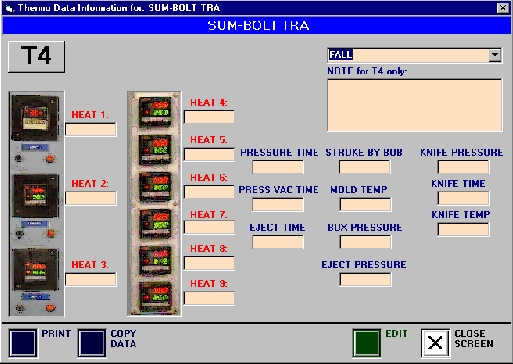Click the NOTE for T4 only text area
The height and width of the screenshot is (364, 513).
point(414,105)
